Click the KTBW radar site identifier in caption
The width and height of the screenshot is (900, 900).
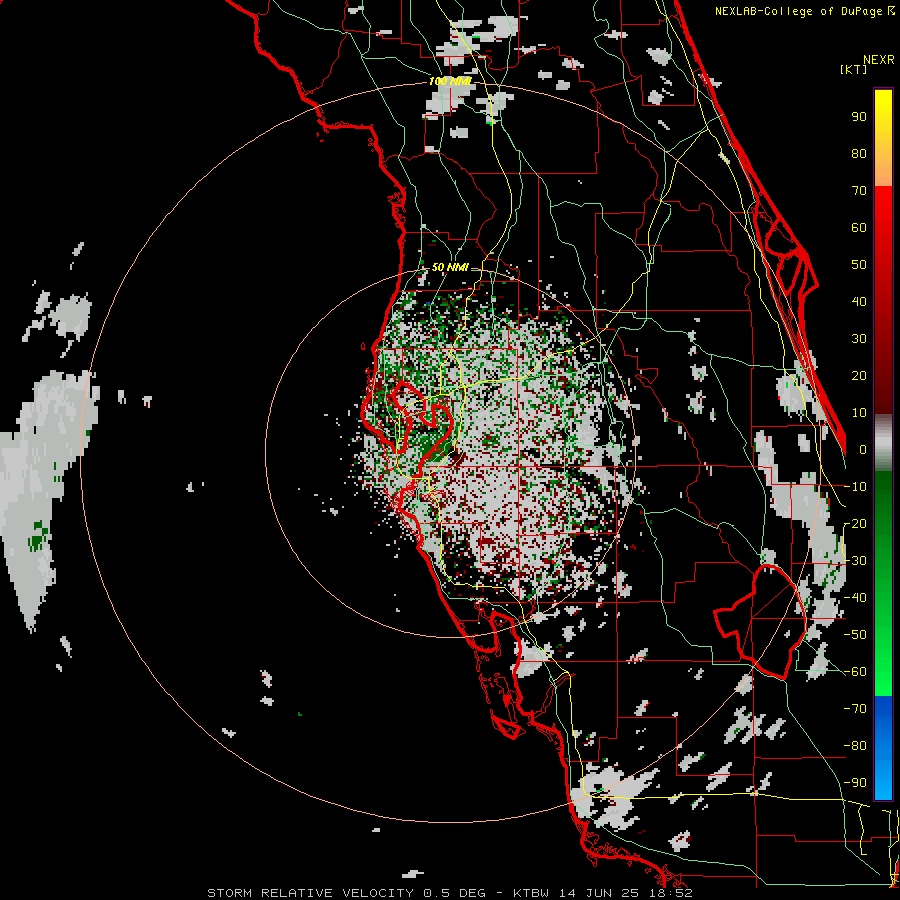click(531, 893)
